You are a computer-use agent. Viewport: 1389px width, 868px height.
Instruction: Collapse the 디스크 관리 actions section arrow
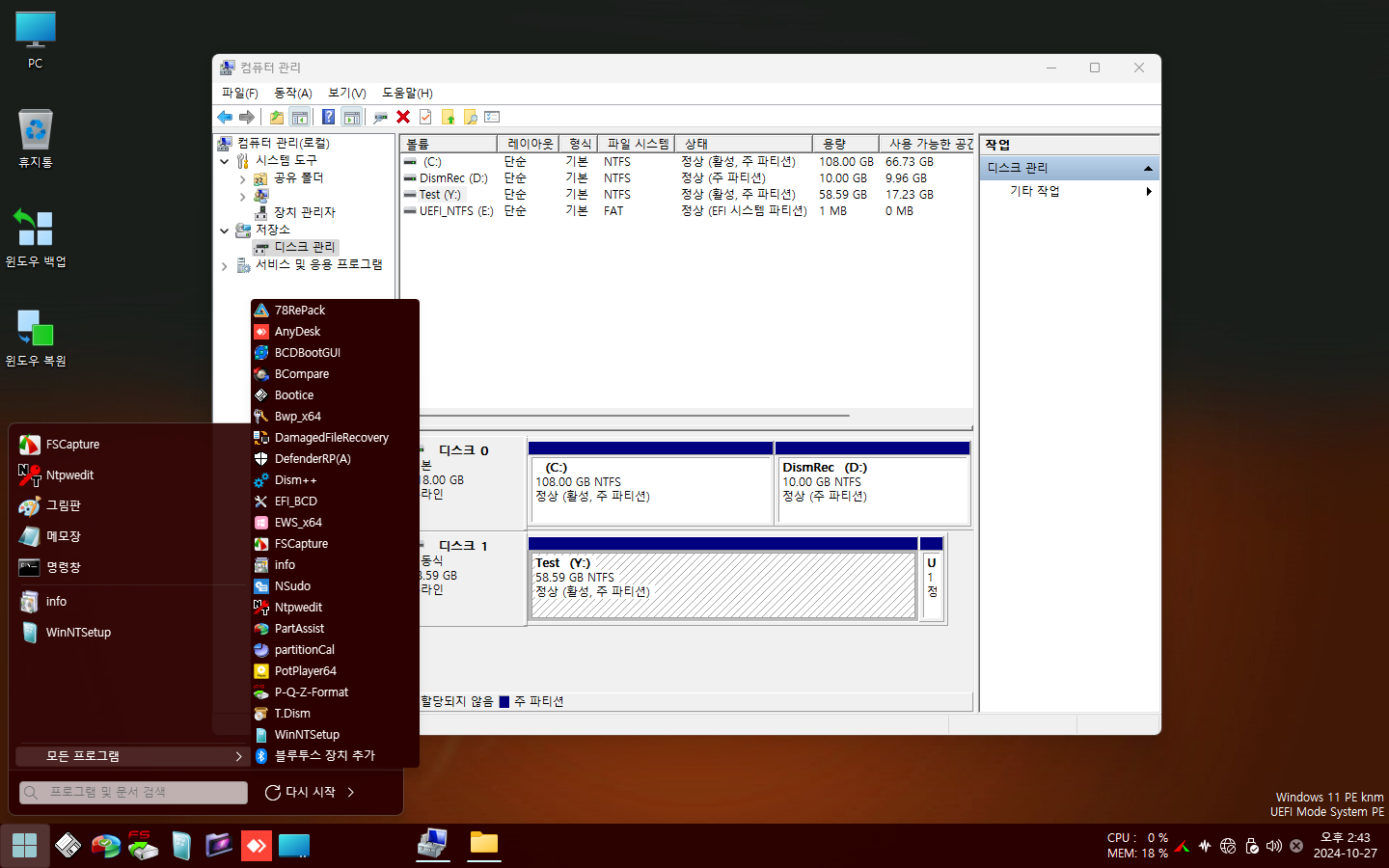click(1148, 168)
